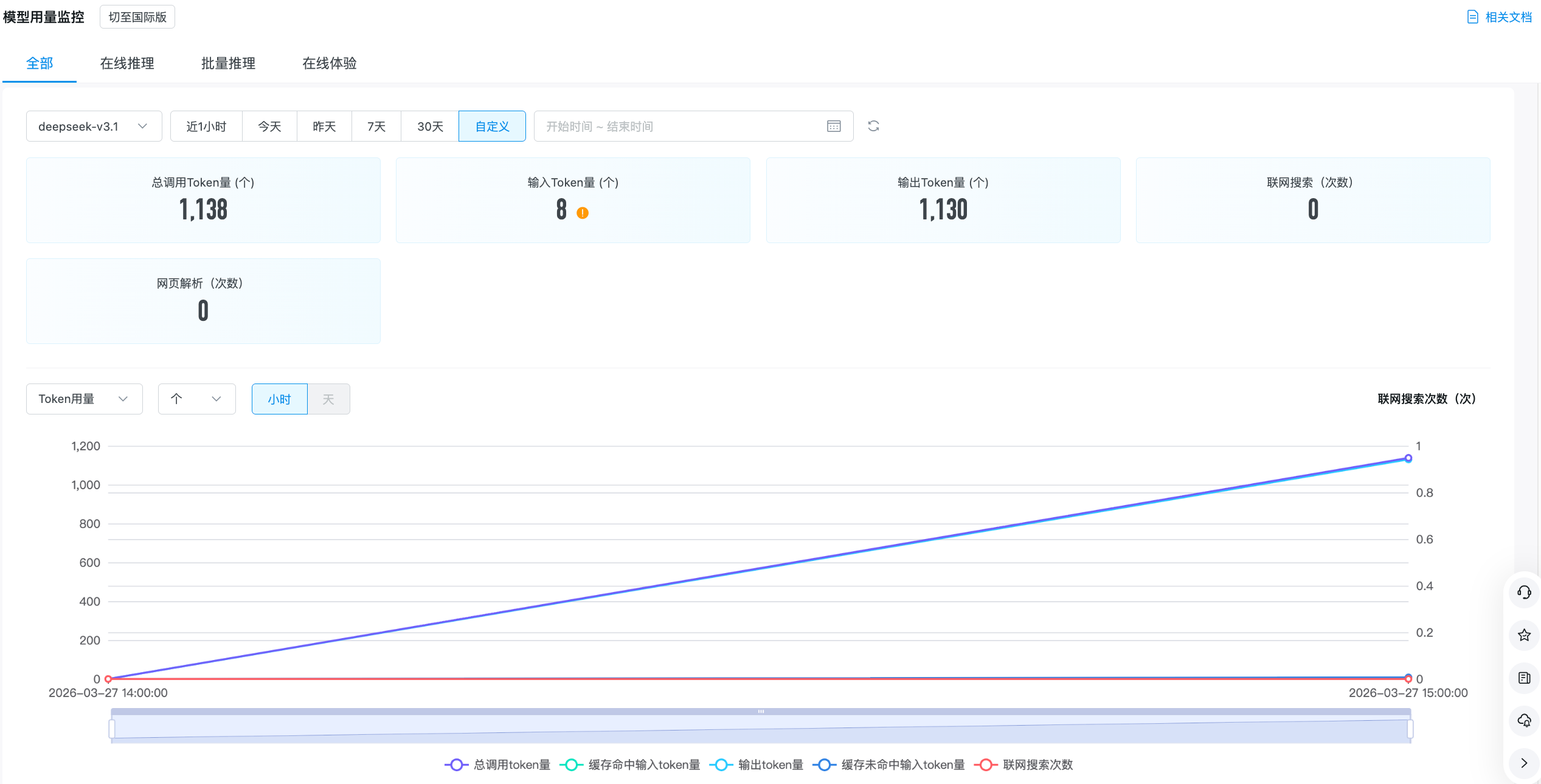The image size is (1541, 784).
Task: Open the customer service headset icon
Action: pyautogui.click(x=1523, y=592)
